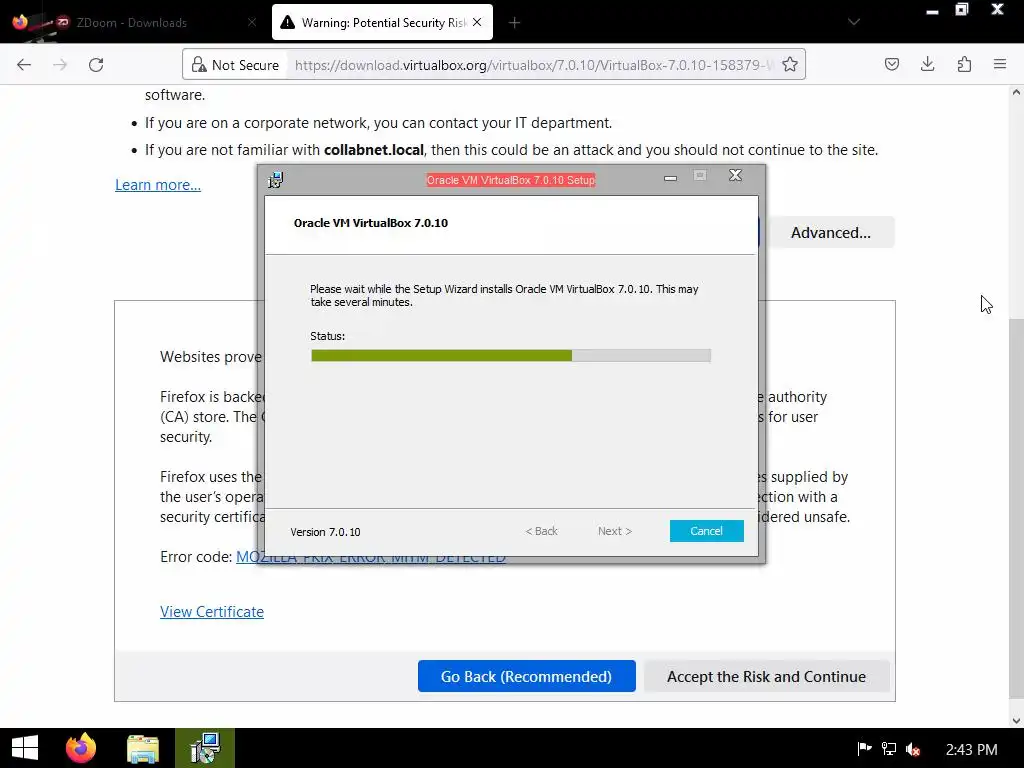Open the Firefox Downloads panel
1024x768 pixels.
tap(927, 64)
